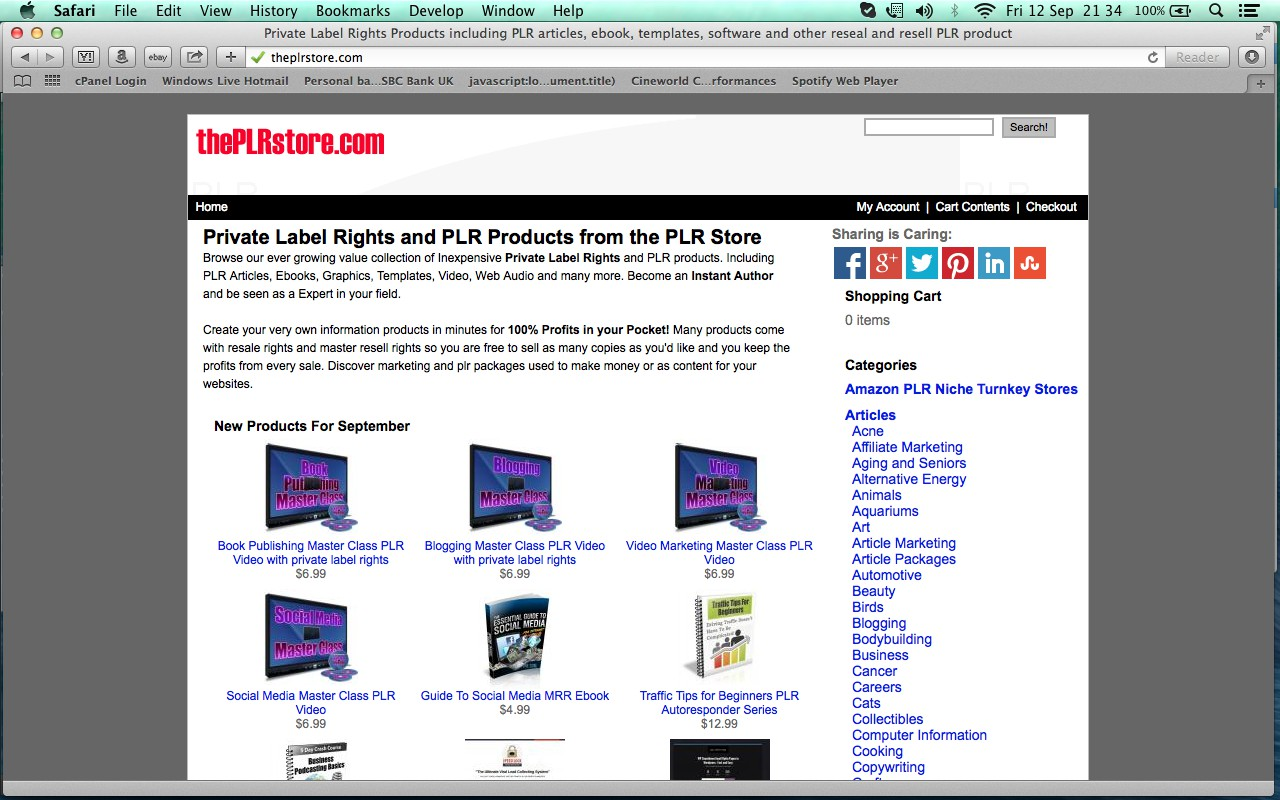Pin page with the Pinterest icon
This screenshot has height=800, width=1280.
(958, 263)
